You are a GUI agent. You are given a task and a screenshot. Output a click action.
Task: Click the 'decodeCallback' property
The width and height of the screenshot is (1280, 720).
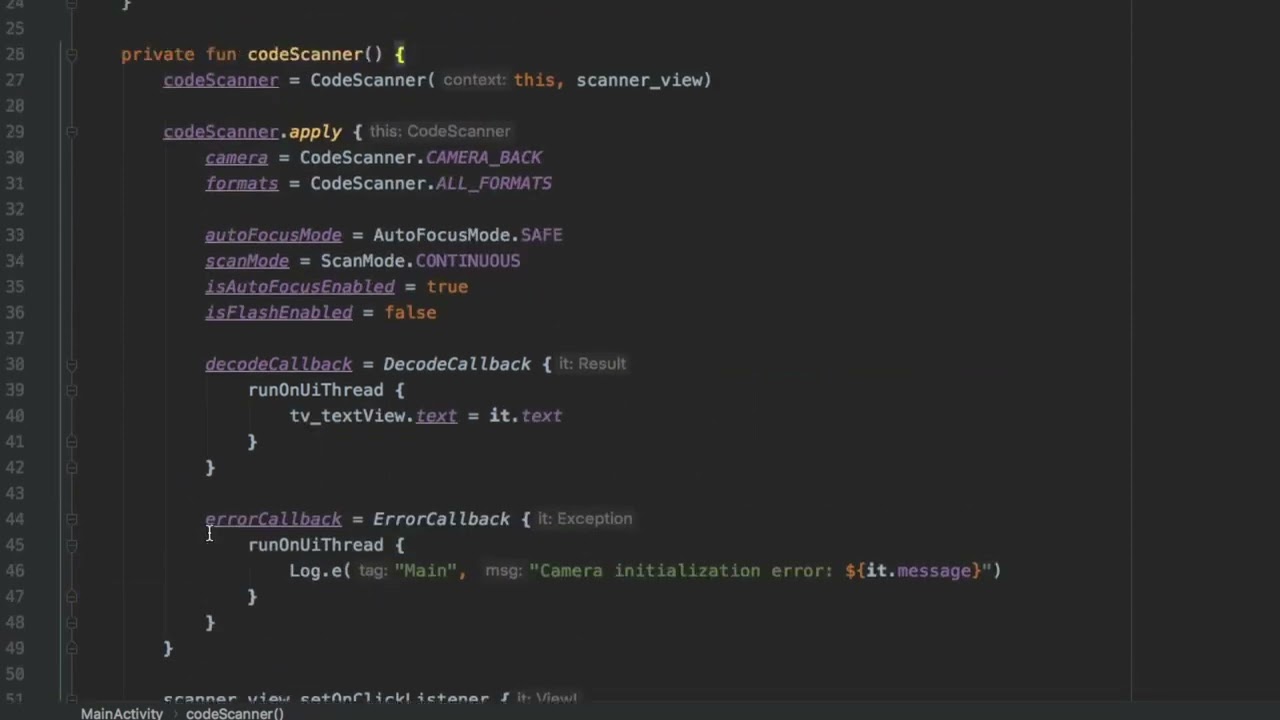tap(279, 364)
